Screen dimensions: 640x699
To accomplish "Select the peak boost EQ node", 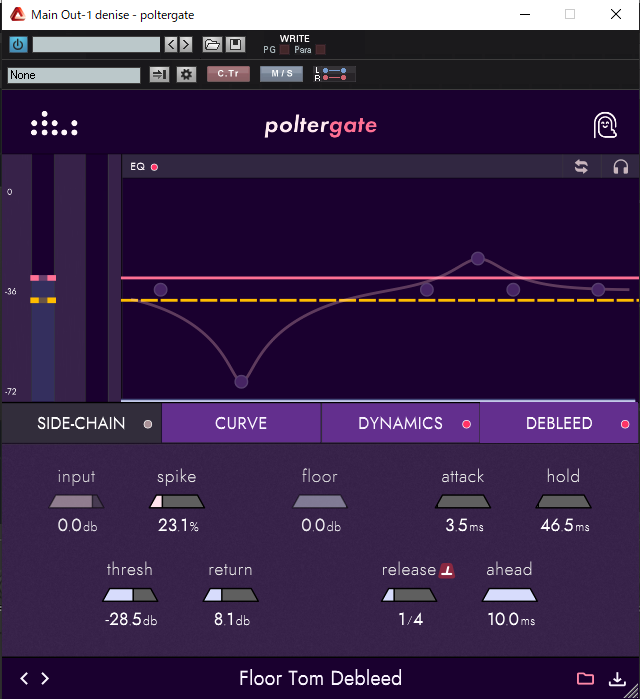I will click(x=478, y=259).
